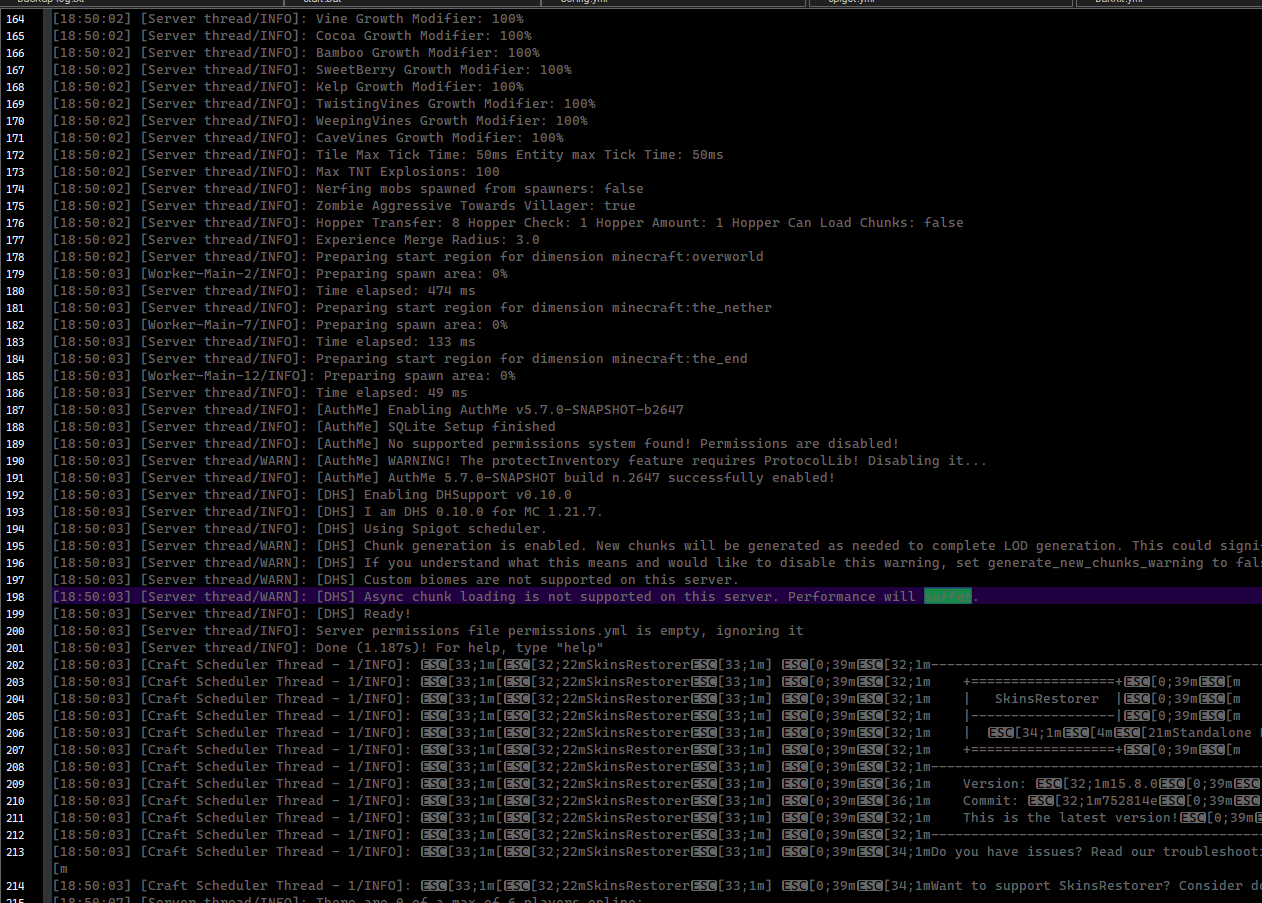Click "This is the latest version!" text
The image size is (1262, 903).
[1072, 818]
